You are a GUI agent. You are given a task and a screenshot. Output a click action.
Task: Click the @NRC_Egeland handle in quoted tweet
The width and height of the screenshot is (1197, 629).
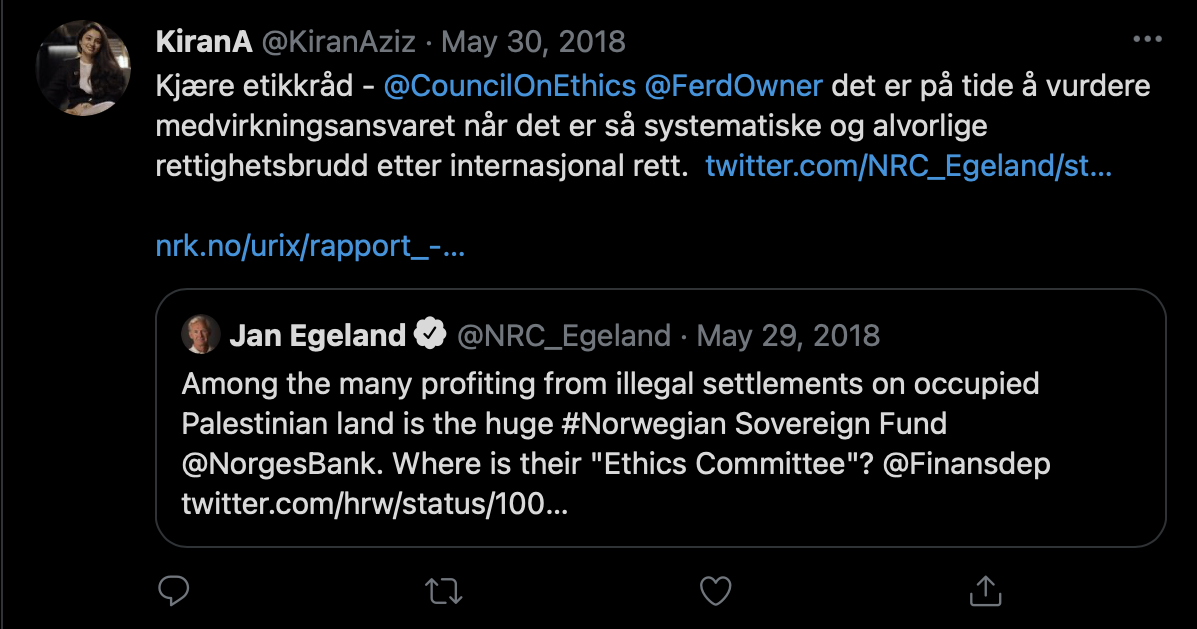pos(563,335)
